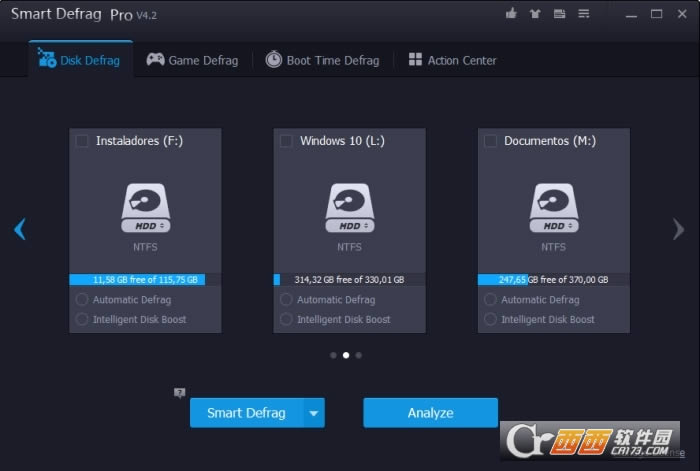Enable Automatic Defrag for Instaladores (F:)

tap(82, 299)
